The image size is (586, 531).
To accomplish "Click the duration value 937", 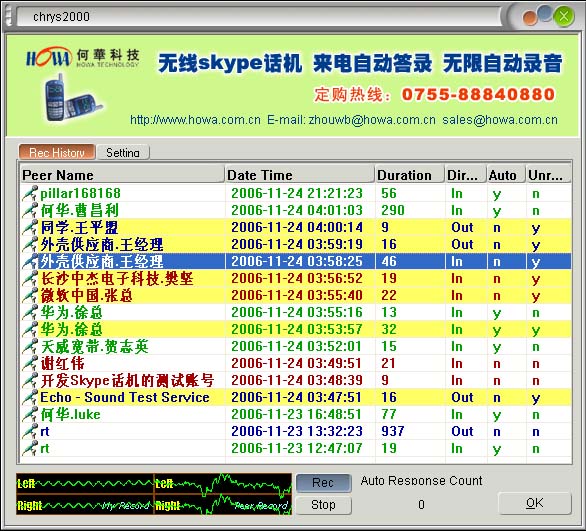I will click(x=392, y=431).
